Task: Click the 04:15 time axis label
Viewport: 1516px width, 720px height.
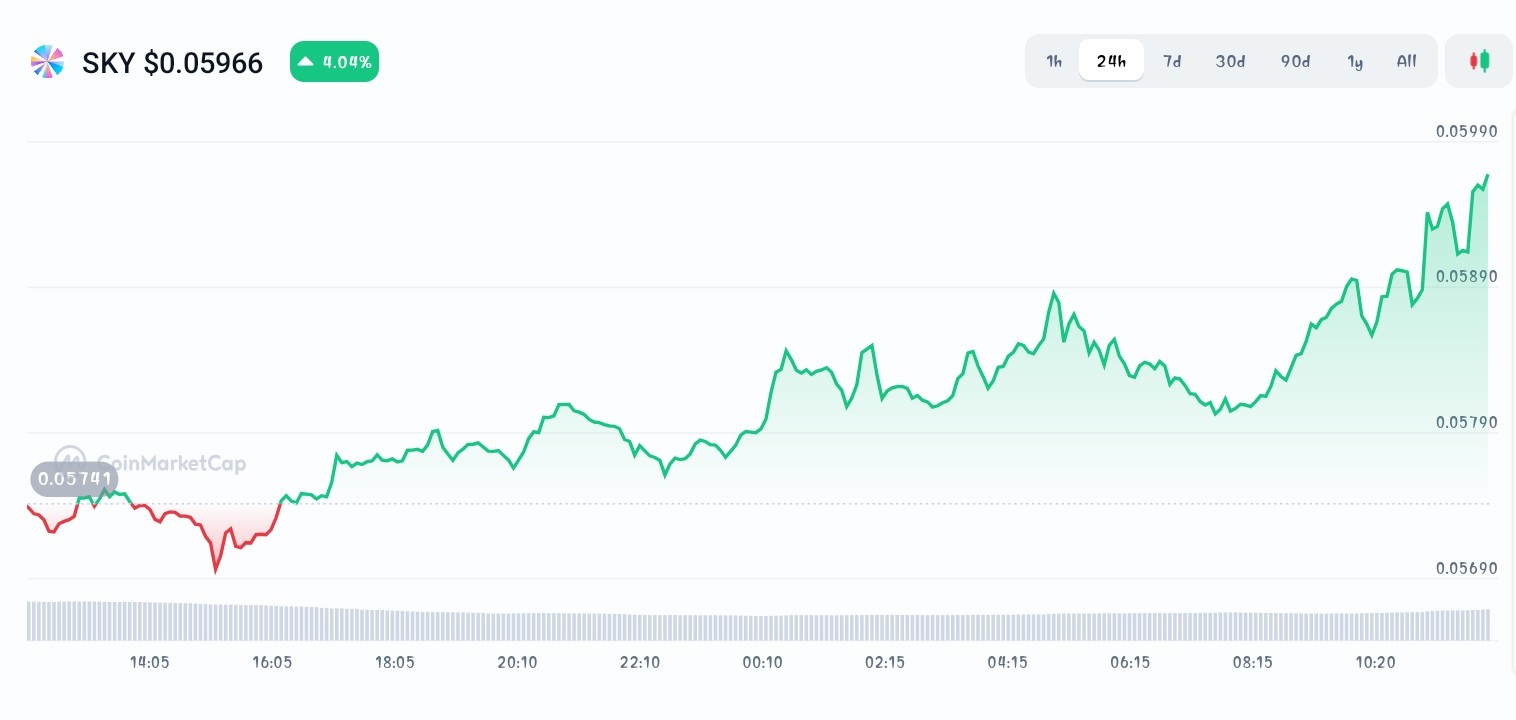Action: 1007,662
